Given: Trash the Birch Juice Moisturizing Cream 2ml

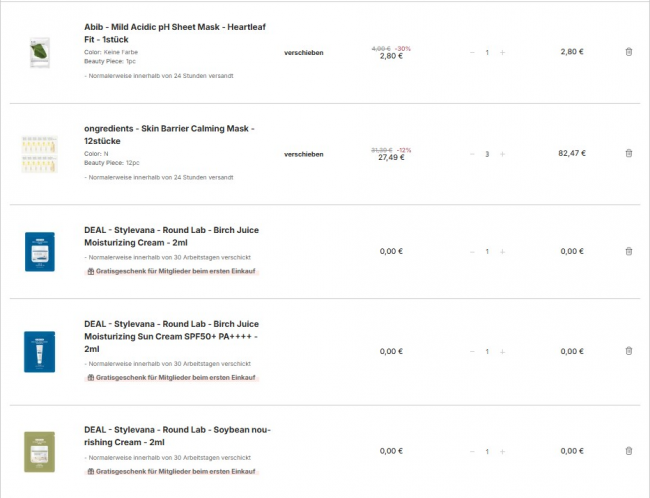Looking at the screenshot, I should (x=628, y=251).
